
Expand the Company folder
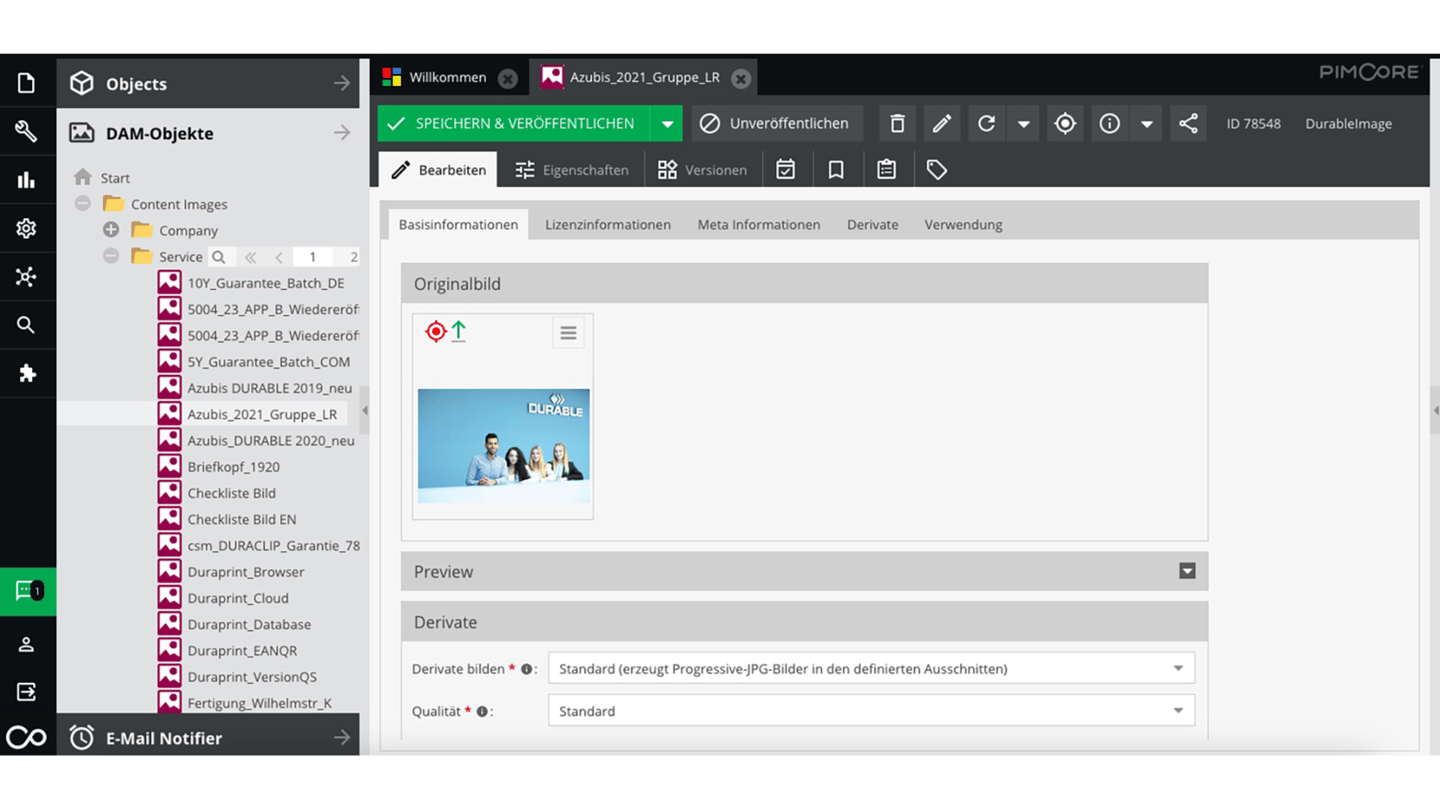coord(111,230)
